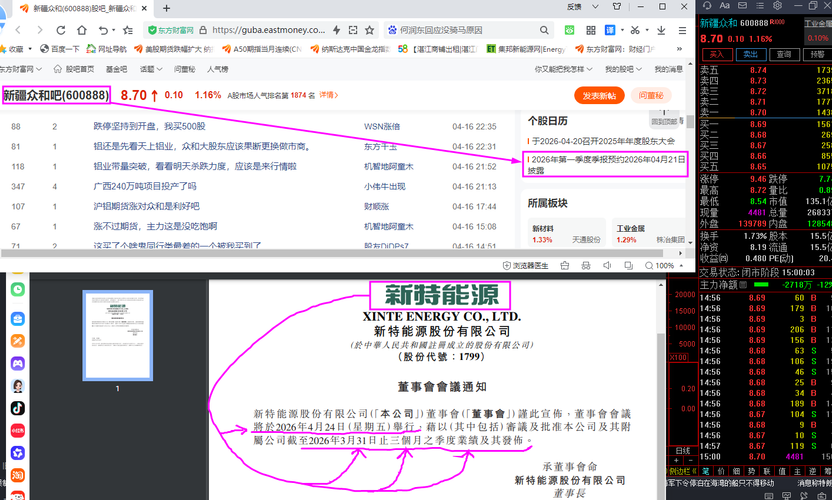This screenshot has height=500, width=832.
Task: Click the browser forward arrow
Action: click(40, 30)
